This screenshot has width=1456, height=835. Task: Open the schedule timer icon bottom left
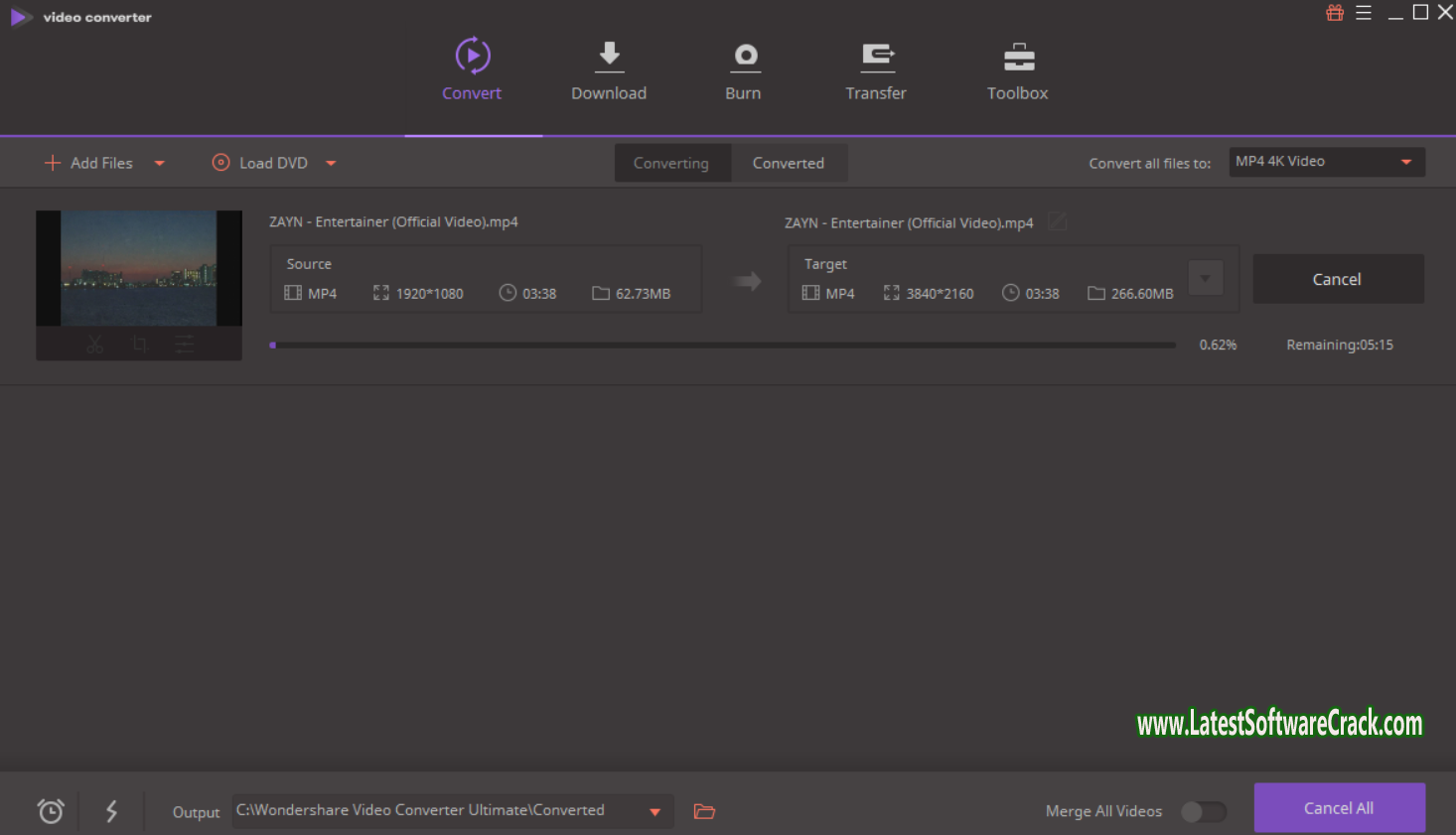(50, 811)
